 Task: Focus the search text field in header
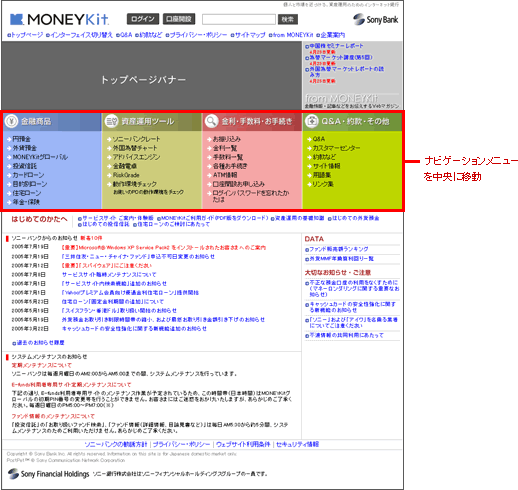click(239, 19)
